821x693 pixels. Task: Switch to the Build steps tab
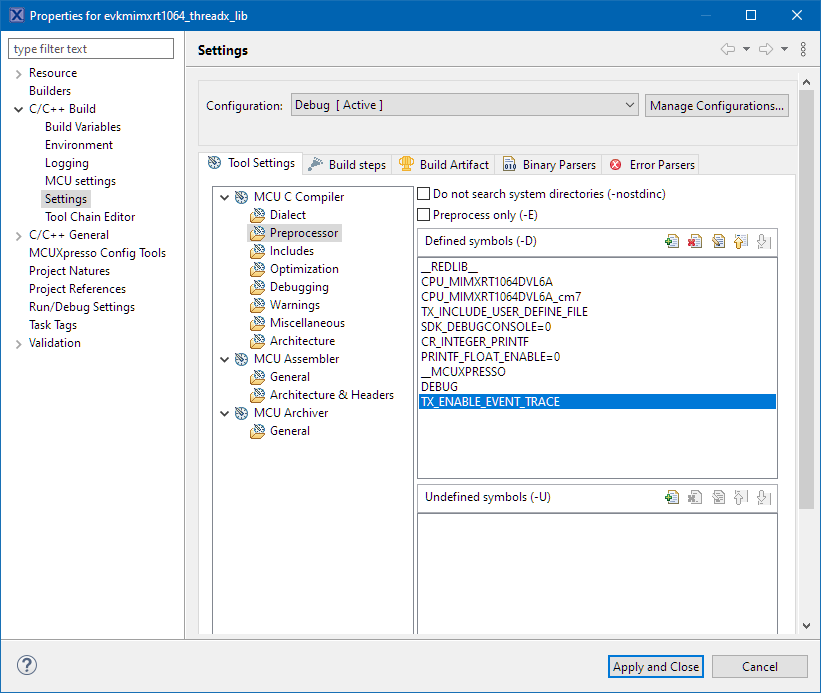346,165
